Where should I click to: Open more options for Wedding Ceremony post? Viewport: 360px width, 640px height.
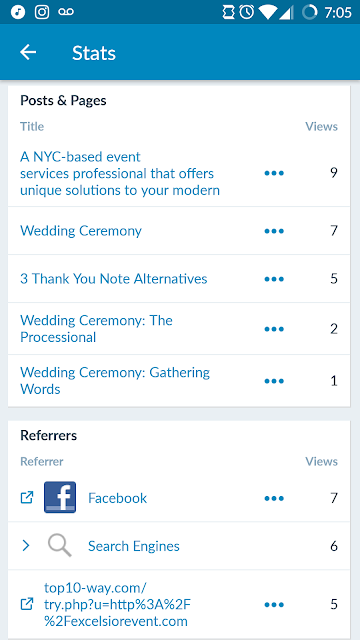coord(274,231)
